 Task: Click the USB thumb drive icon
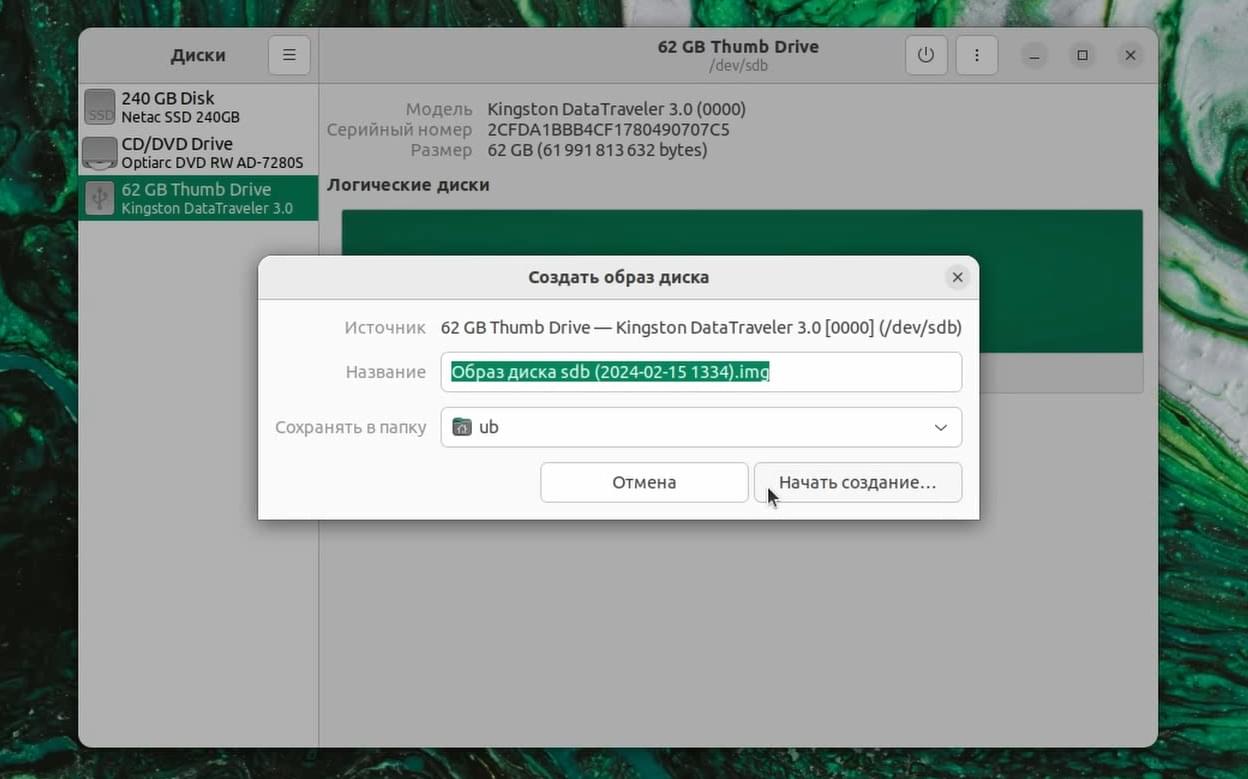coord(100,198)
